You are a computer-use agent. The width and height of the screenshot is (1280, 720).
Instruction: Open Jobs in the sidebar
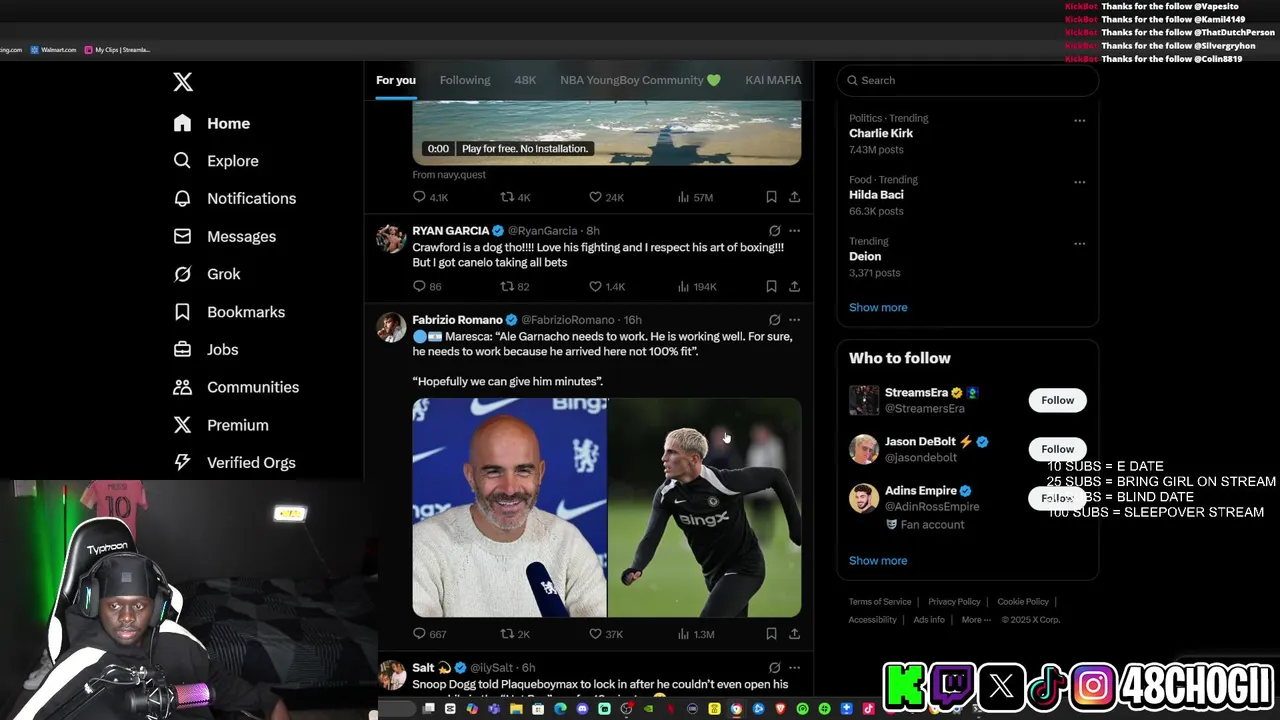pyautogui.click(x=206, y=349)
